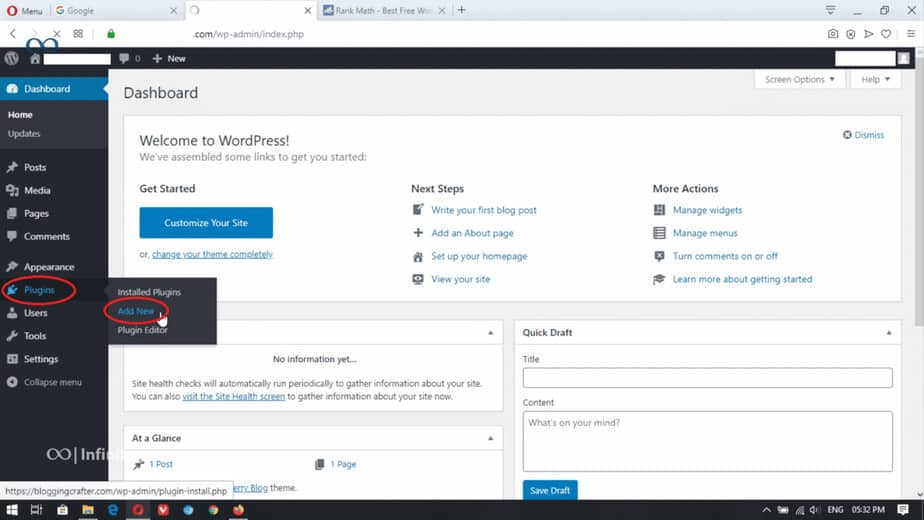Viewport: 924px width, 520px height.
Task: Click Set up your homepage link
Action: pyautogui.click(x=479, y=256)
